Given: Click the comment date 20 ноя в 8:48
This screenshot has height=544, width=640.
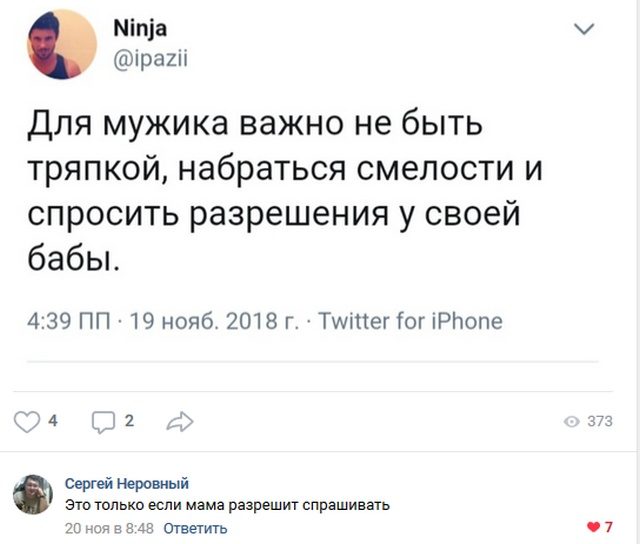Looking at the screenshot, I should (109, 527).
